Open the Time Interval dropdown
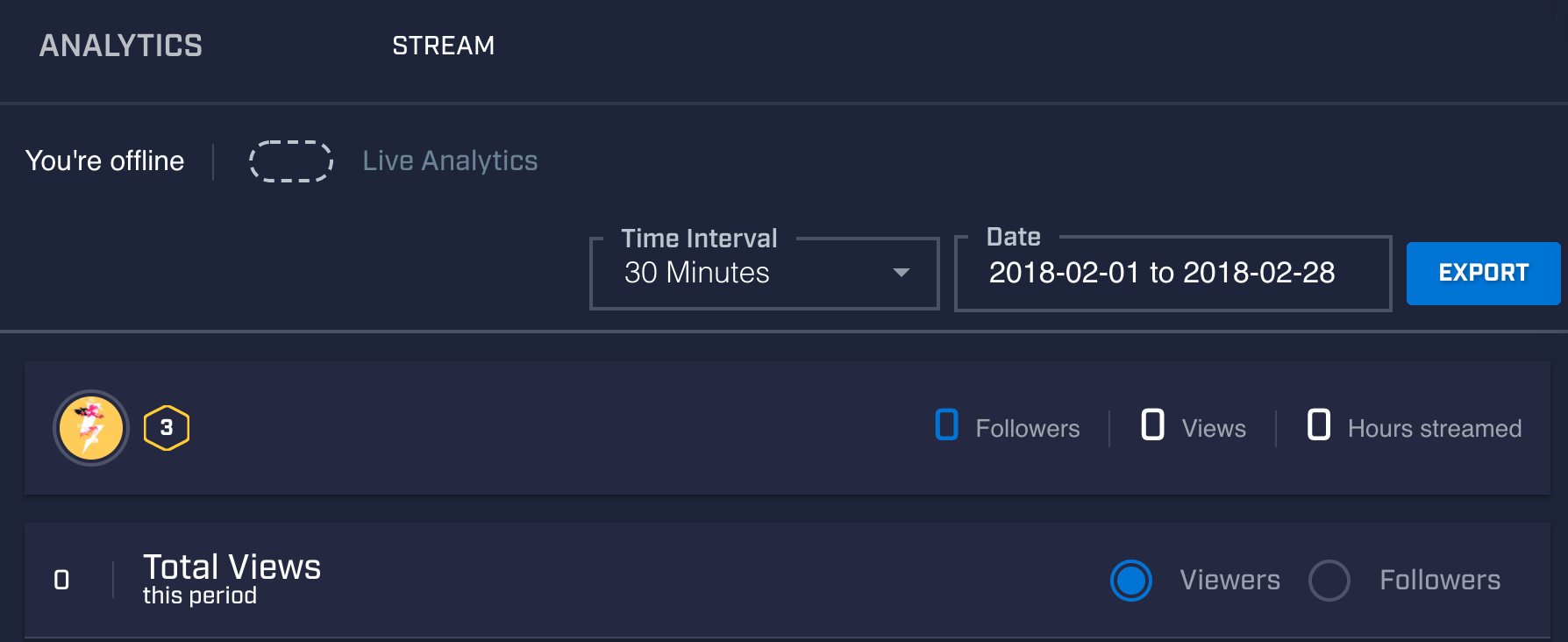 763,273
